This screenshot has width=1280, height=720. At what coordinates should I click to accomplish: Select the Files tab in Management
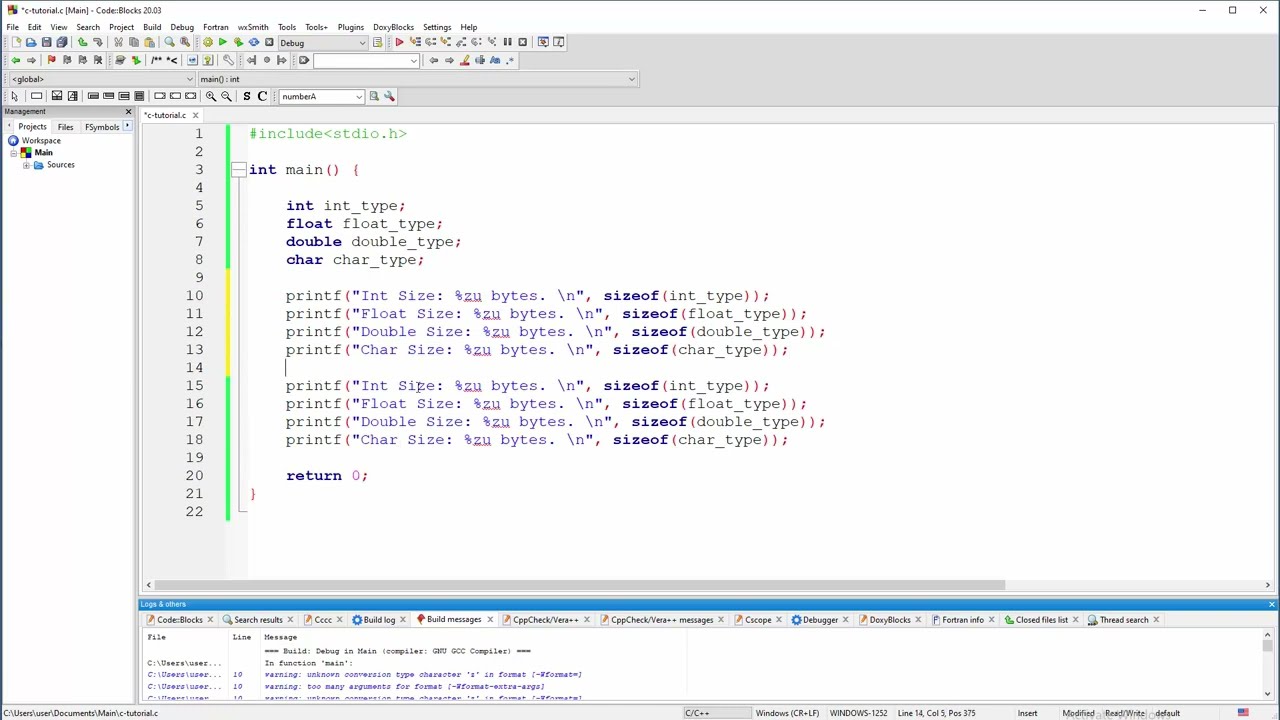click(x=65, y=127)
